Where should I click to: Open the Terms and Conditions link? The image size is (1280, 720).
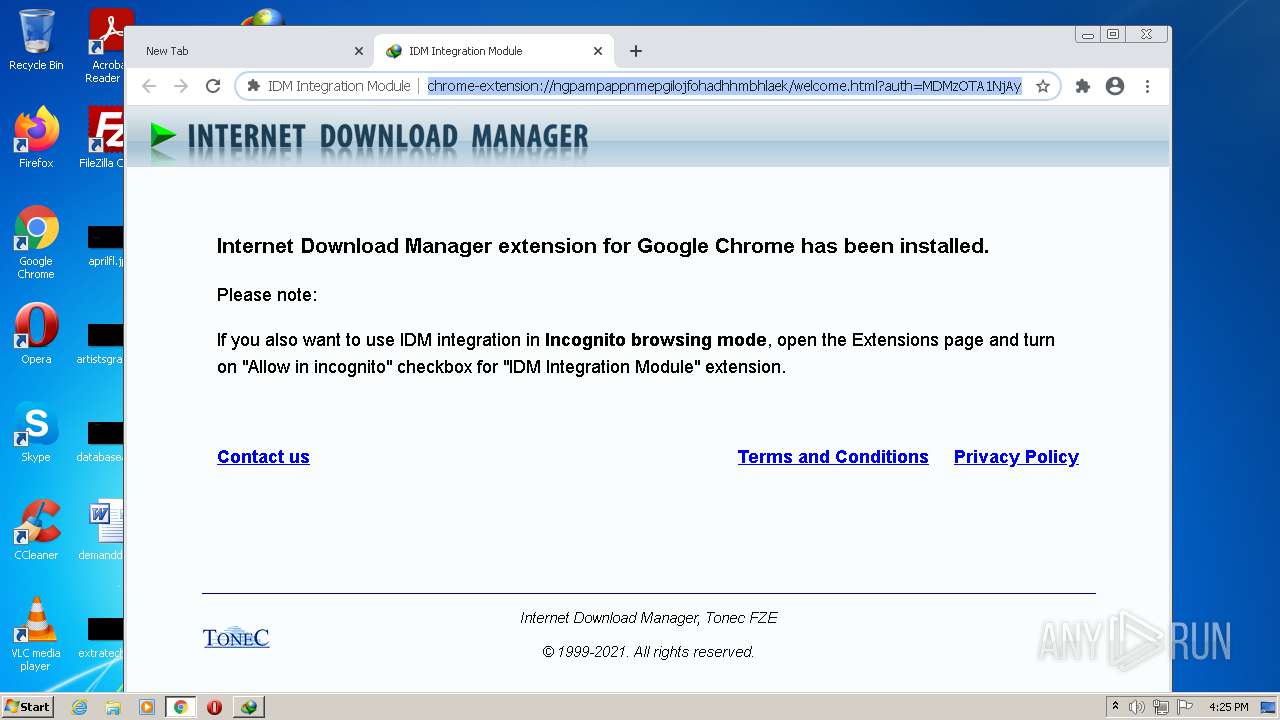click(x=833, y=457)
